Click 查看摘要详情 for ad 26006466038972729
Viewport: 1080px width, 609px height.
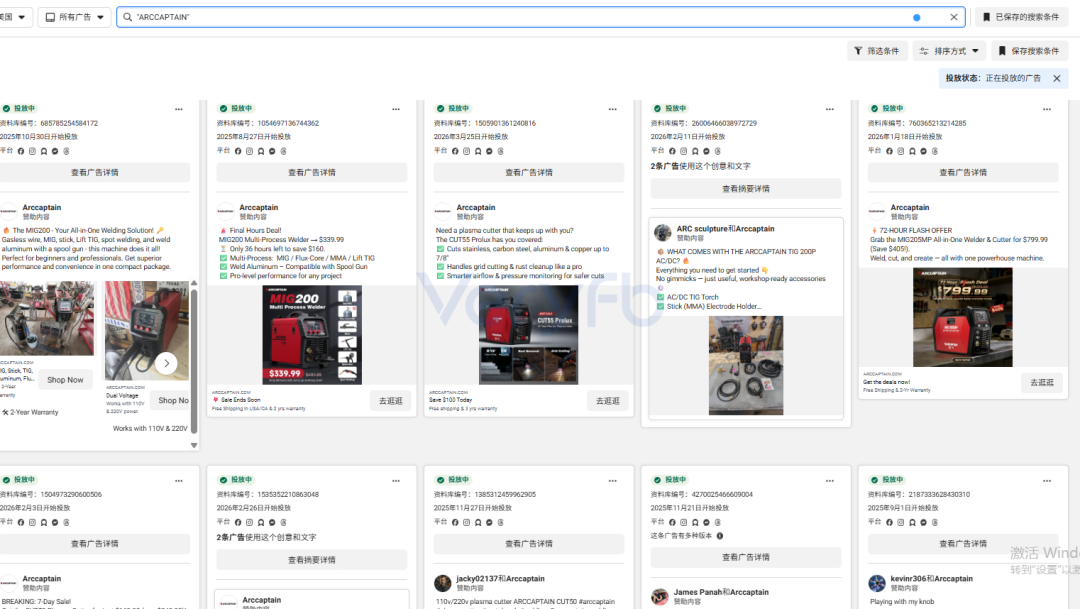point(746,189)
